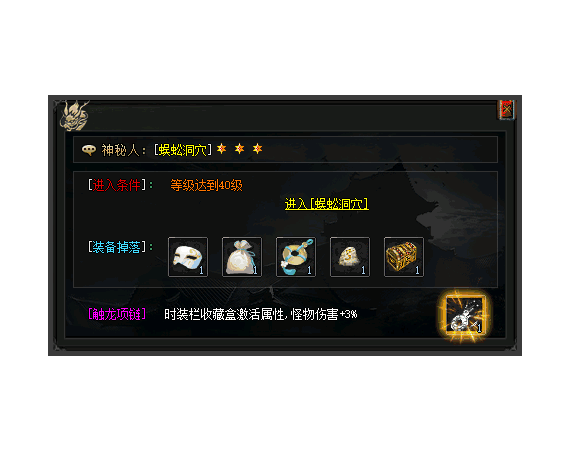
Task: Click the middle difficulty star
Action: [239, 149]
